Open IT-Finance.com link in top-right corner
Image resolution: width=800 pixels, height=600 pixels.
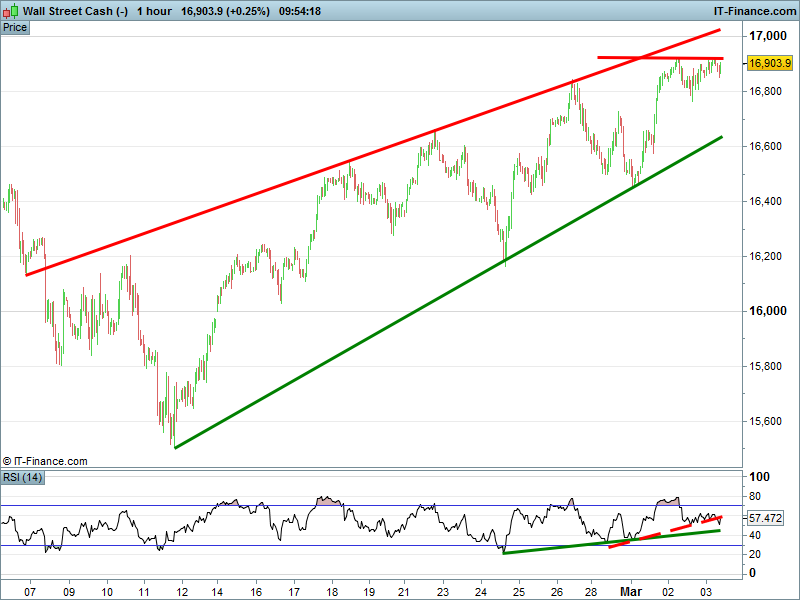(x=755, y=11)
